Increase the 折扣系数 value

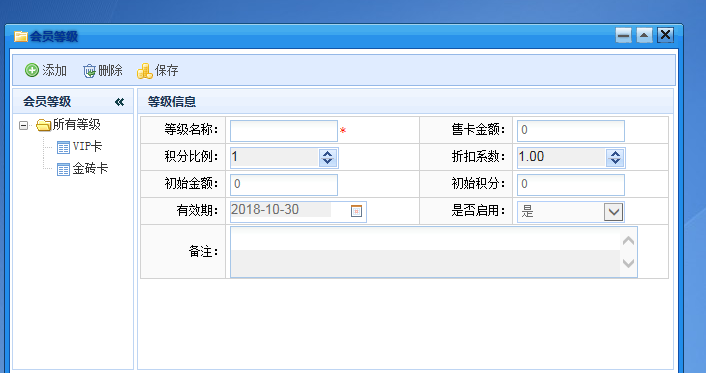click(x=615, y=154)
